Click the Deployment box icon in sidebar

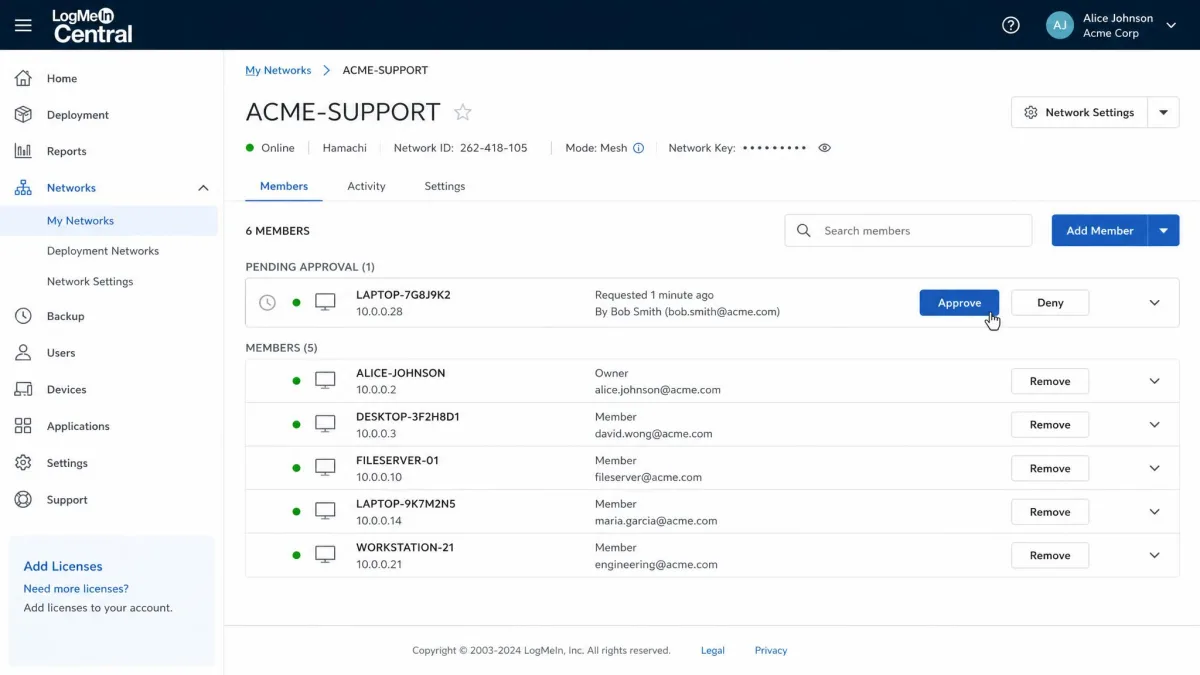pyautogui.click(x=23, y=115)
